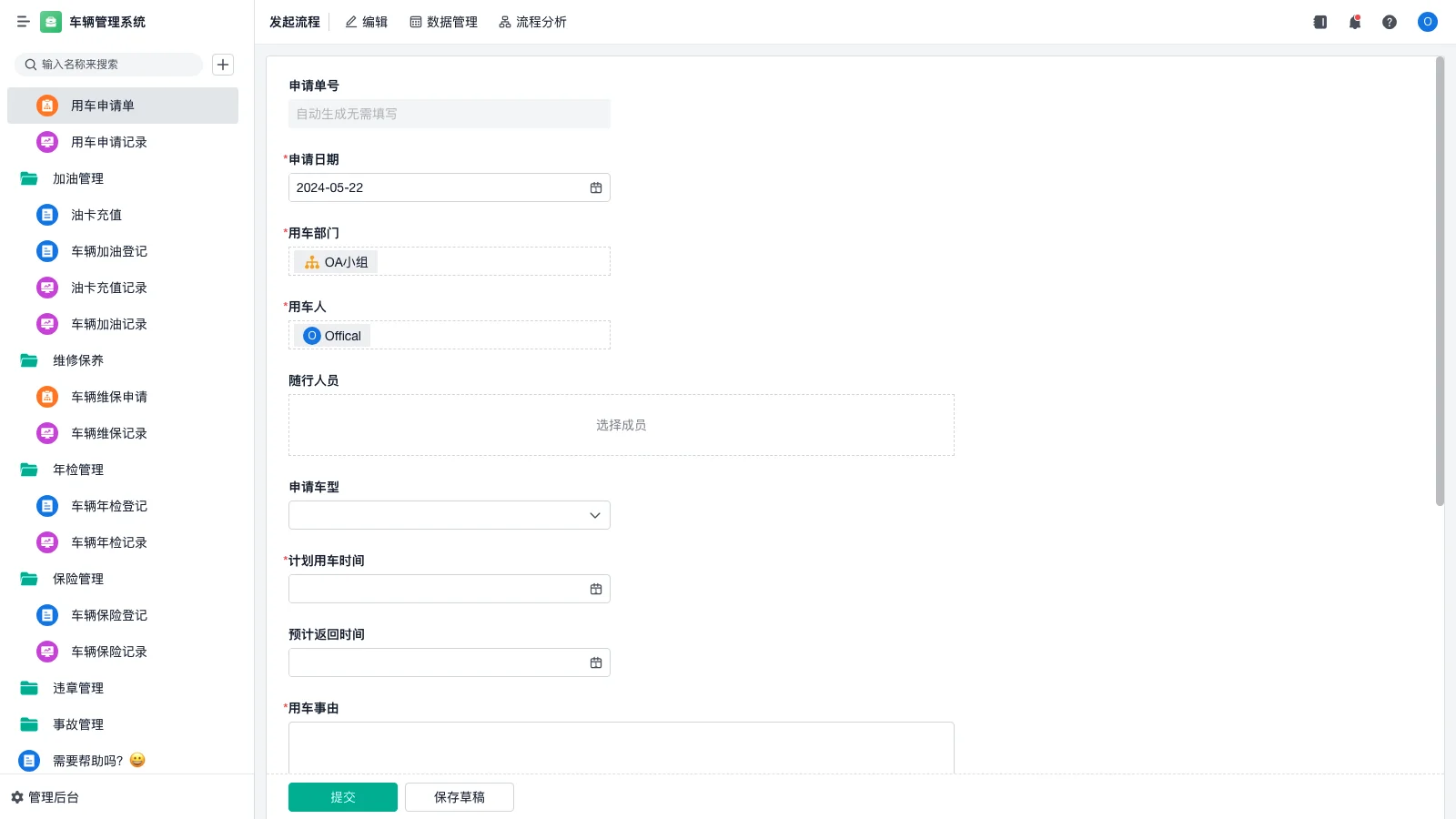The image size is (1456, 819).
Task: Click the sidebar collapse icon next to avatar
Action: (1319, 22)
